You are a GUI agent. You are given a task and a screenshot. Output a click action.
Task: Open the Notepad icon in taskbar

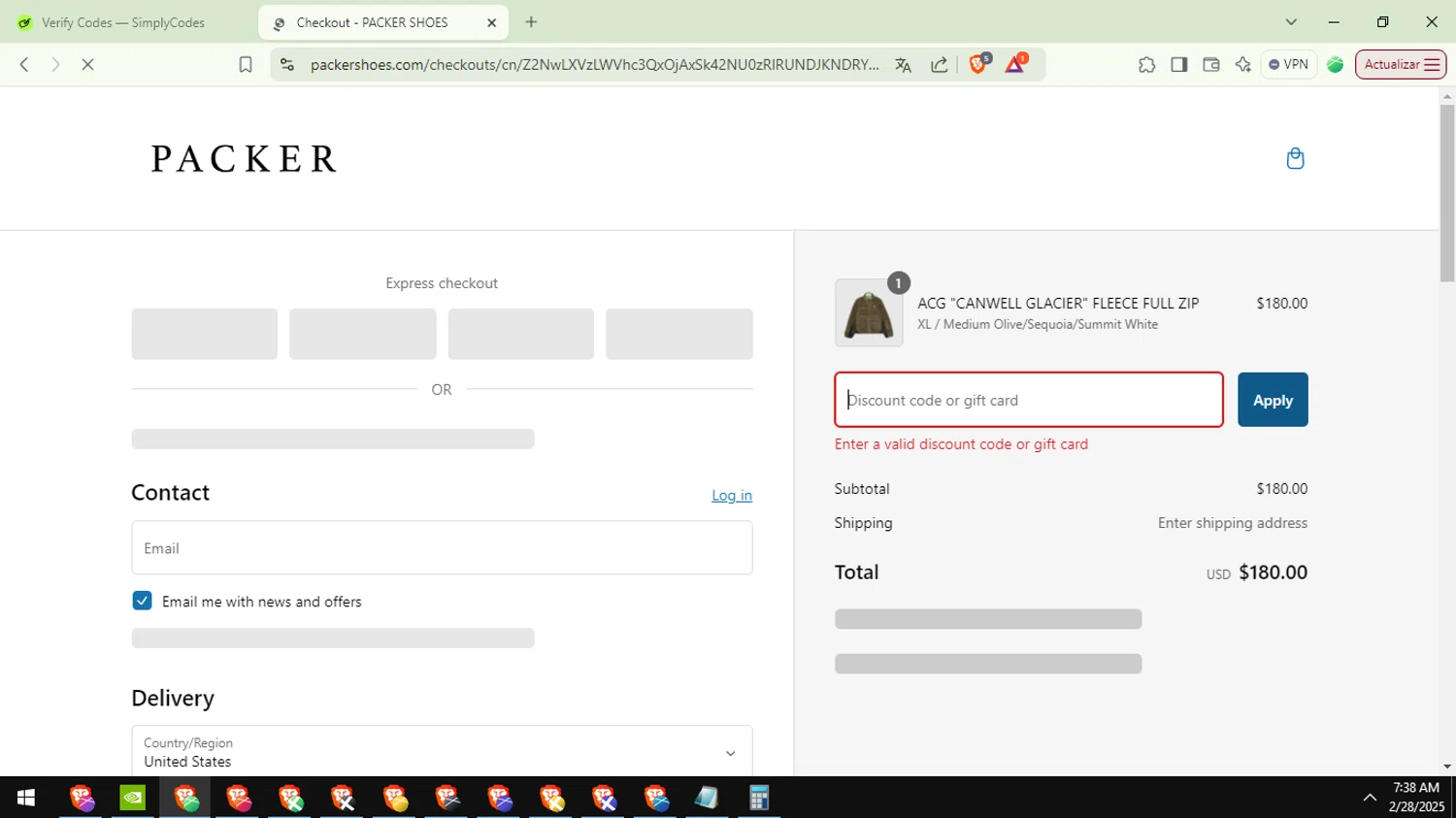click(x=707, y=798)
